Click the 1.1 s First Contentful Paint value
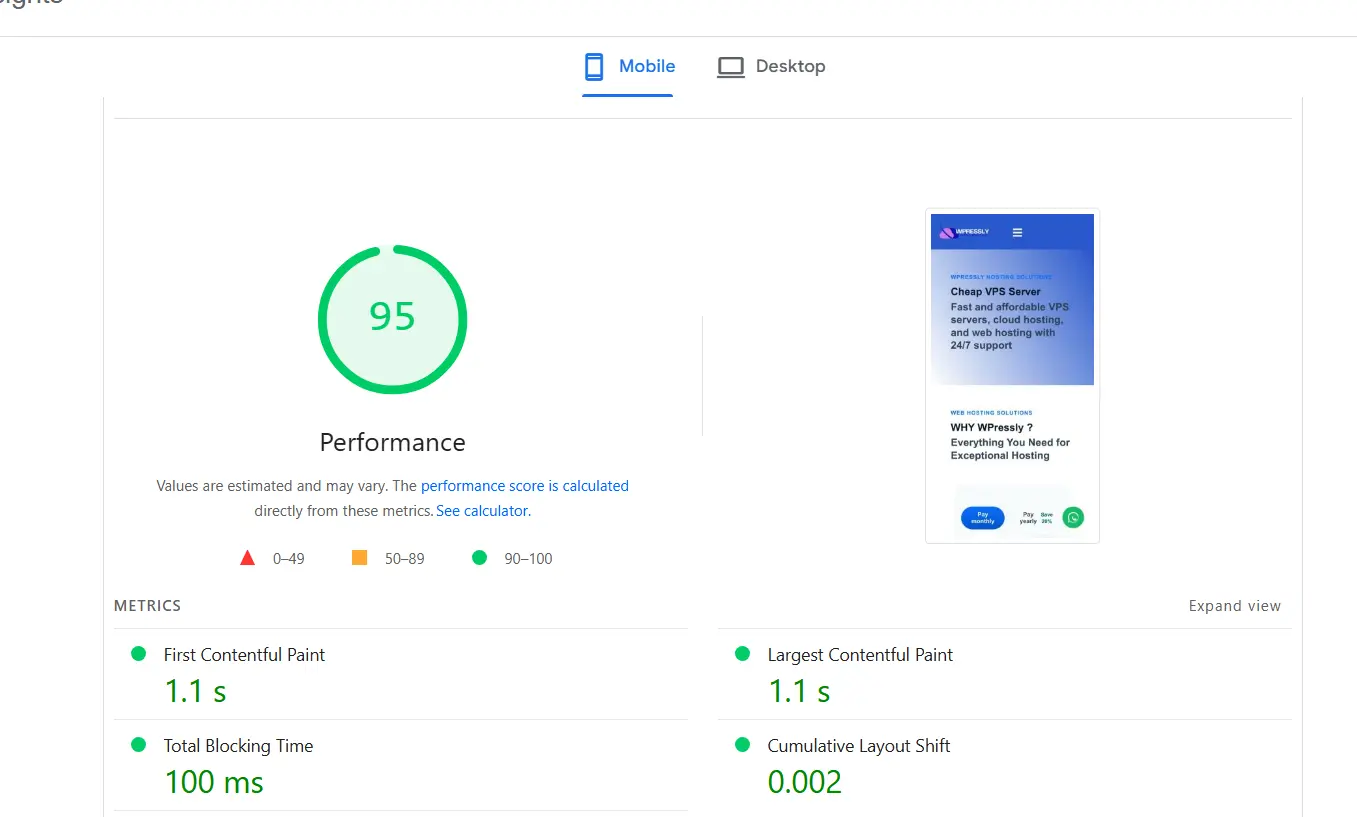The width and height of the screenshot is (1357, 817). click(195, 690)
